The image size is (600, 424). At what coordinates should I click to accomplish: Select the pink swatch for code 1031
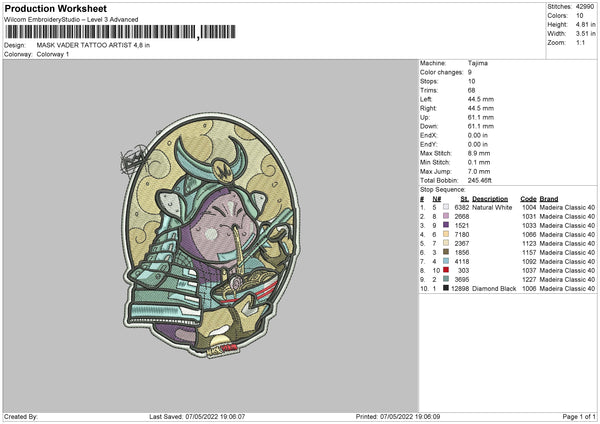[x=446, y=216]
